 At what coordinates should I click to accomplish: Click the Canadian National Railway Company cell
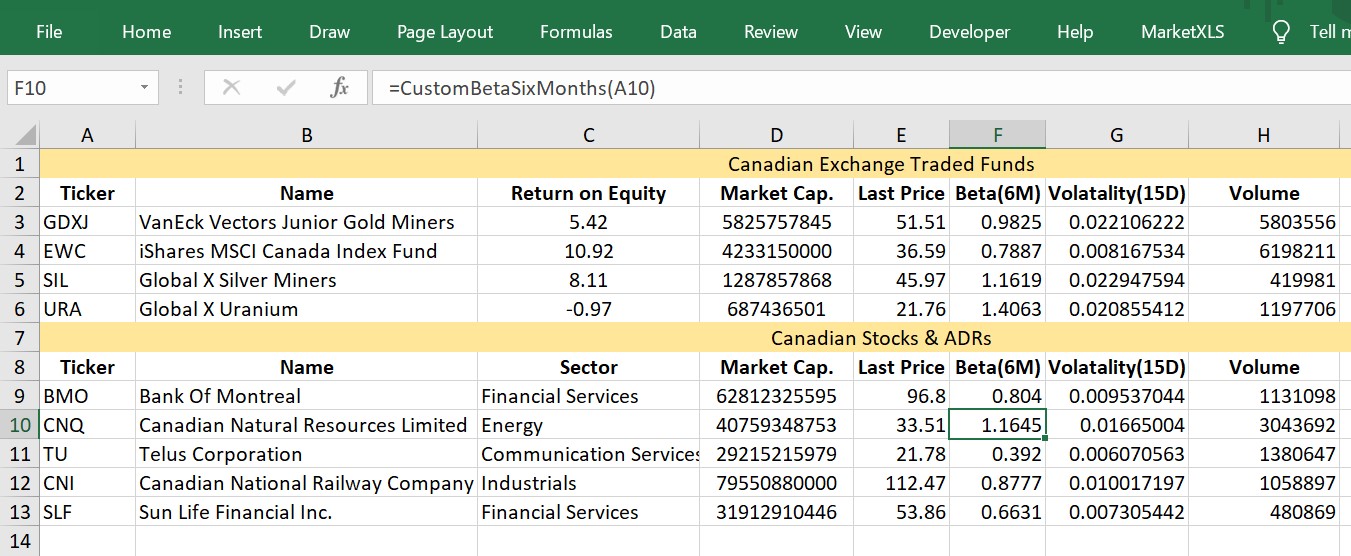click(x=307, y=483)
